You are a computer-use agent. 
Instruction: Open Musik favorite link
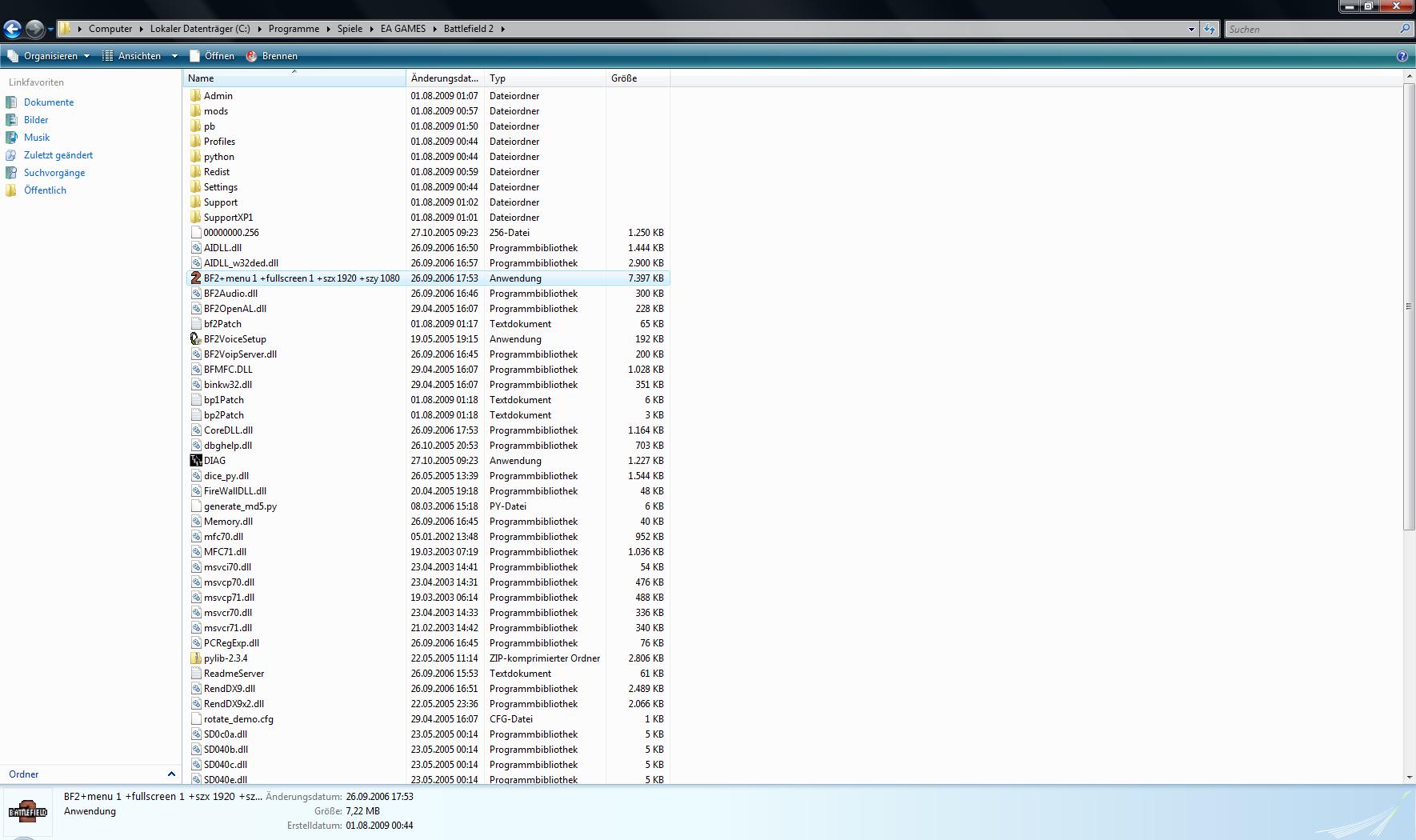pyautogui.click(x=37, y=138)
